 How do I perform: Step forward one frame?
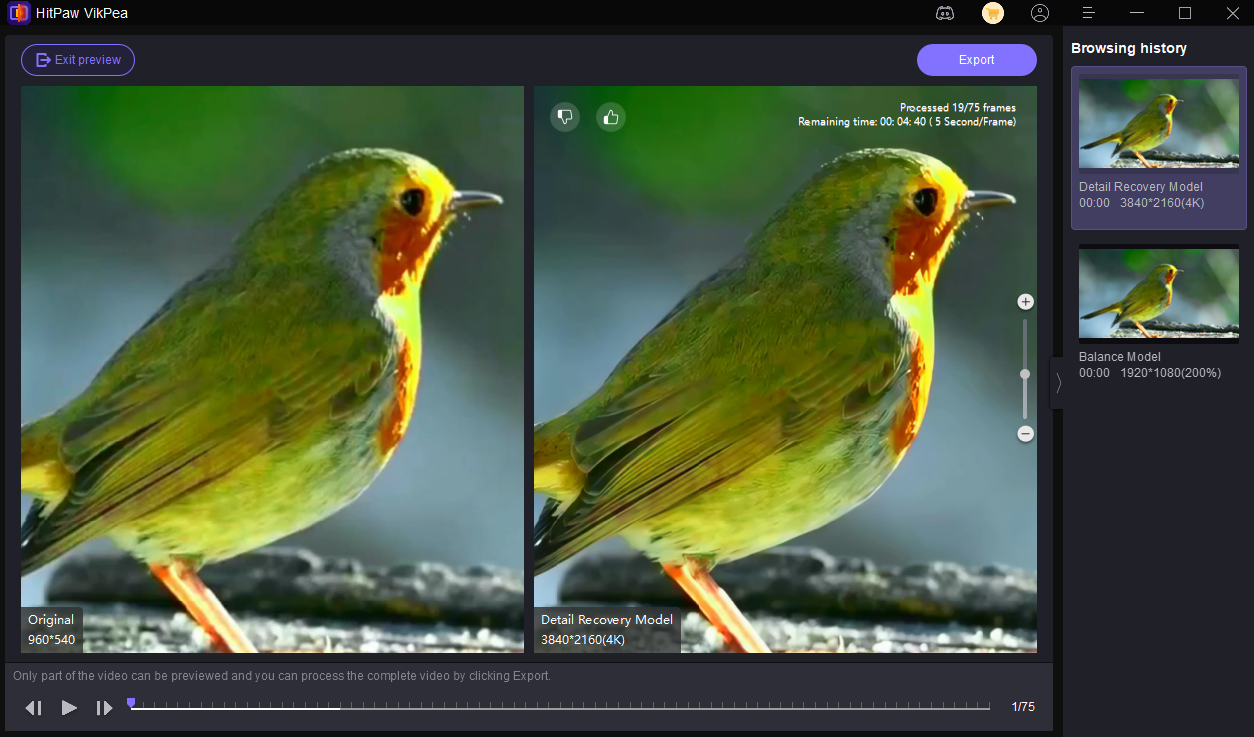104,707
